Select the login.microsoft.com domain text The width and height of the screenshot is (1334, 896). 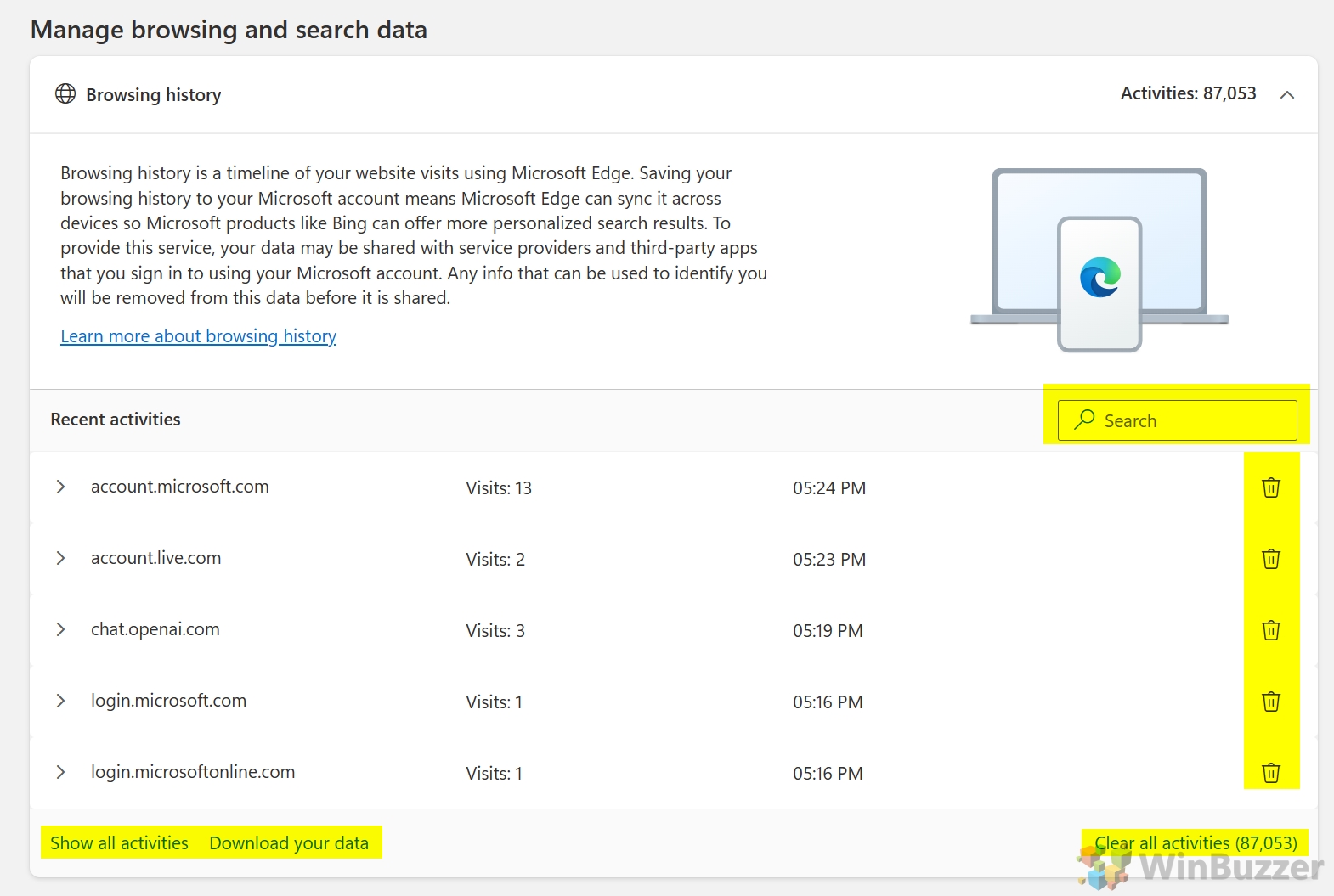[x=169, y=701]
